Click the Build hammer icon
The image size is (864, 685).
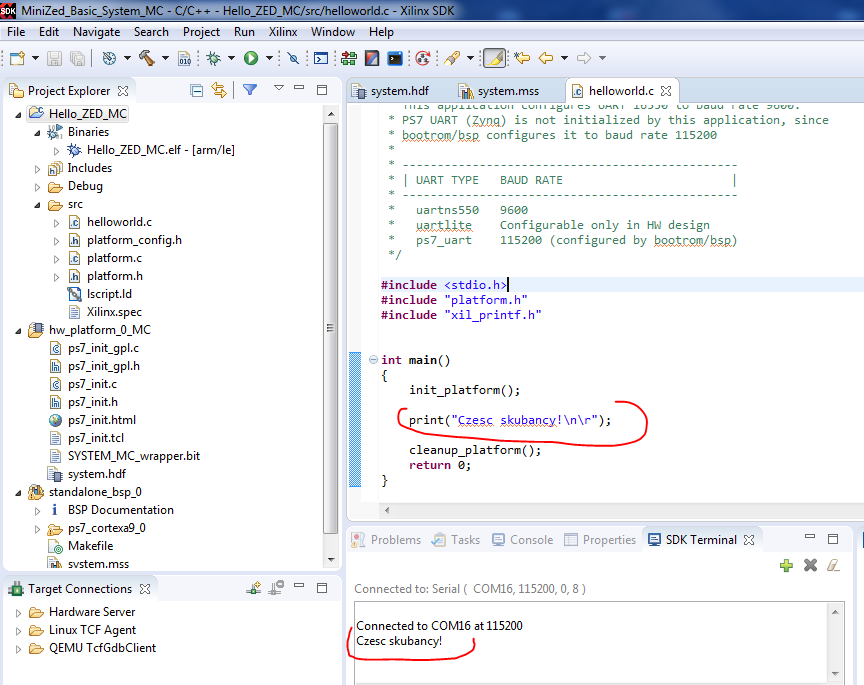(147, 59)
